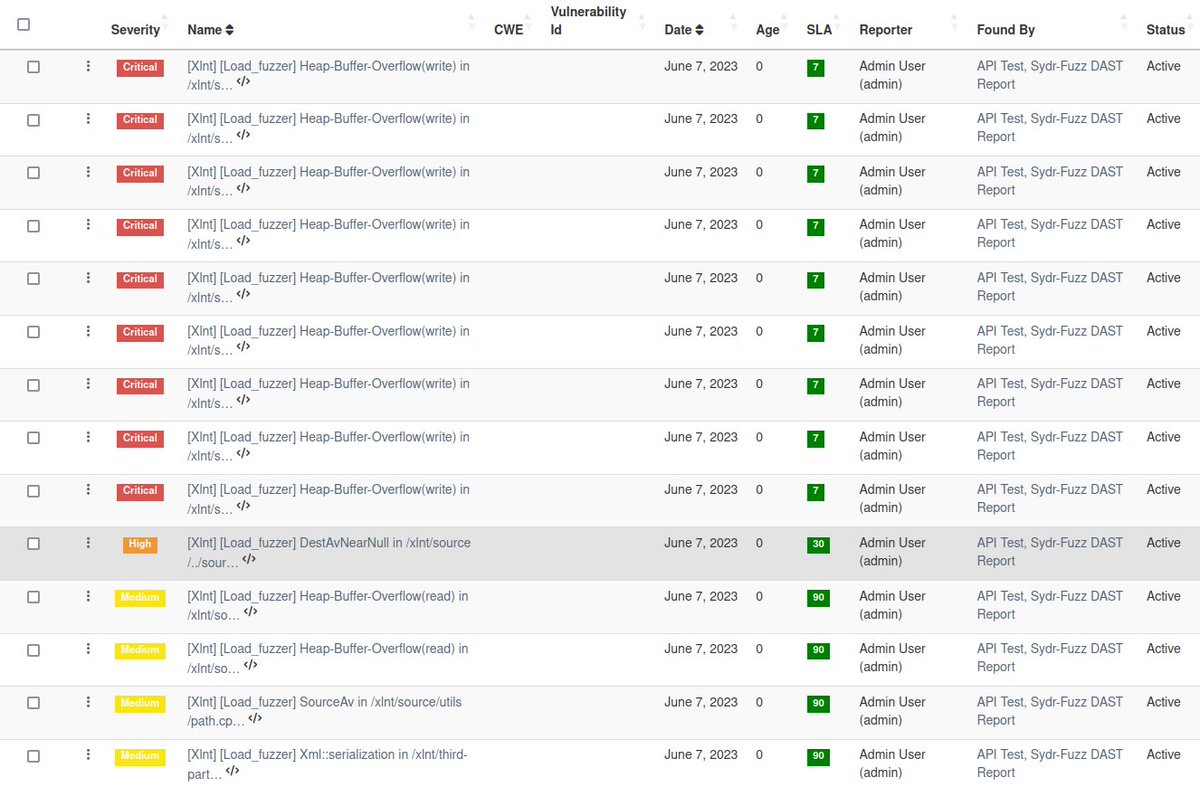Sort by CWE column header

coord(508,30)
